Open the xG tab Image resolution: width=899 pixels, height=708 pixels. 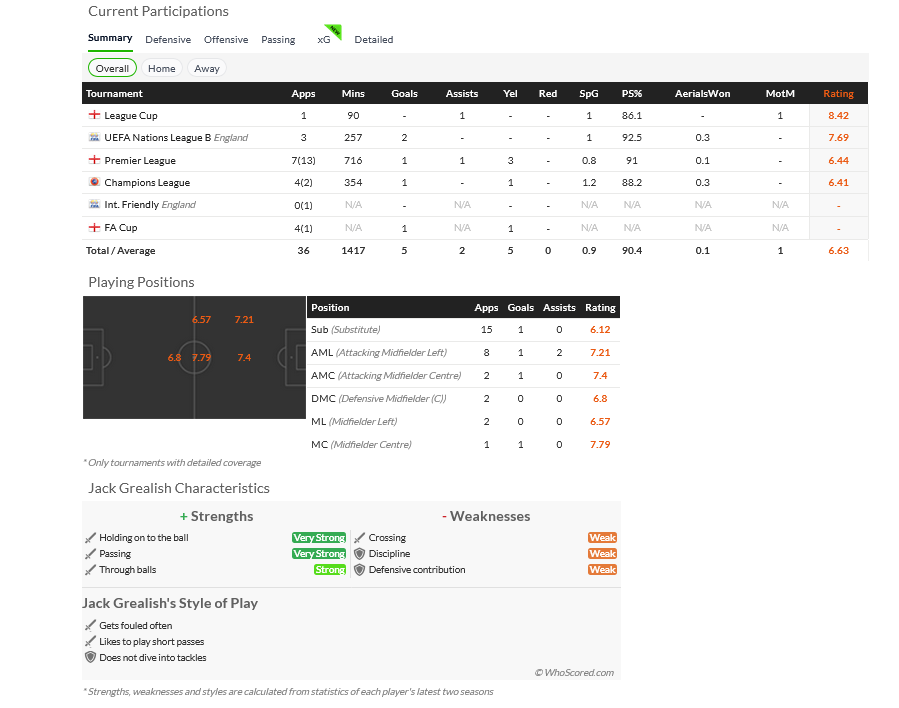tap(324, 40)
